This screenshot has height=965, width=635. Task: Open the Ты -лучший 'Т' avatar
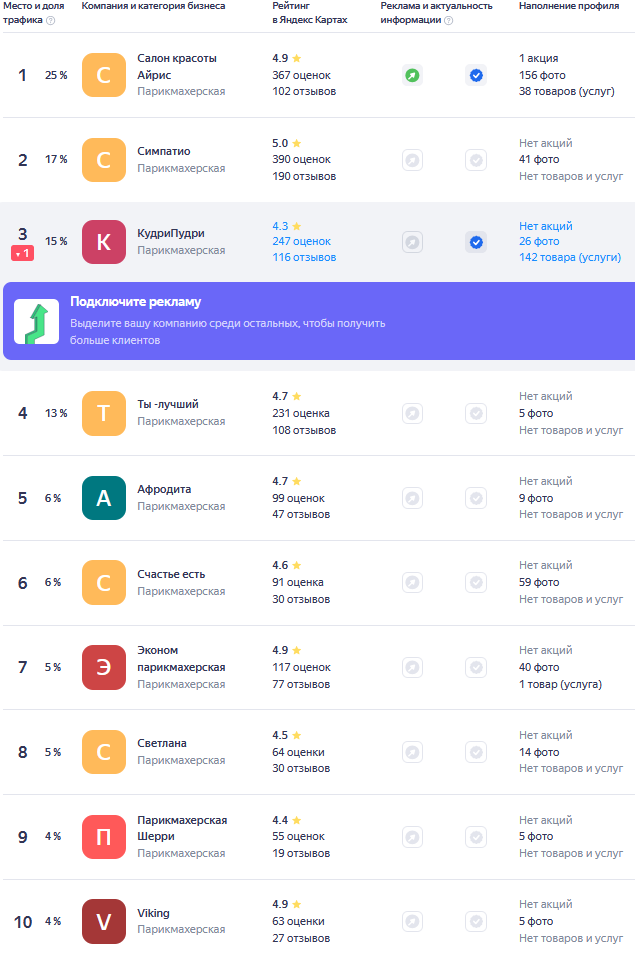click(104, 413)
